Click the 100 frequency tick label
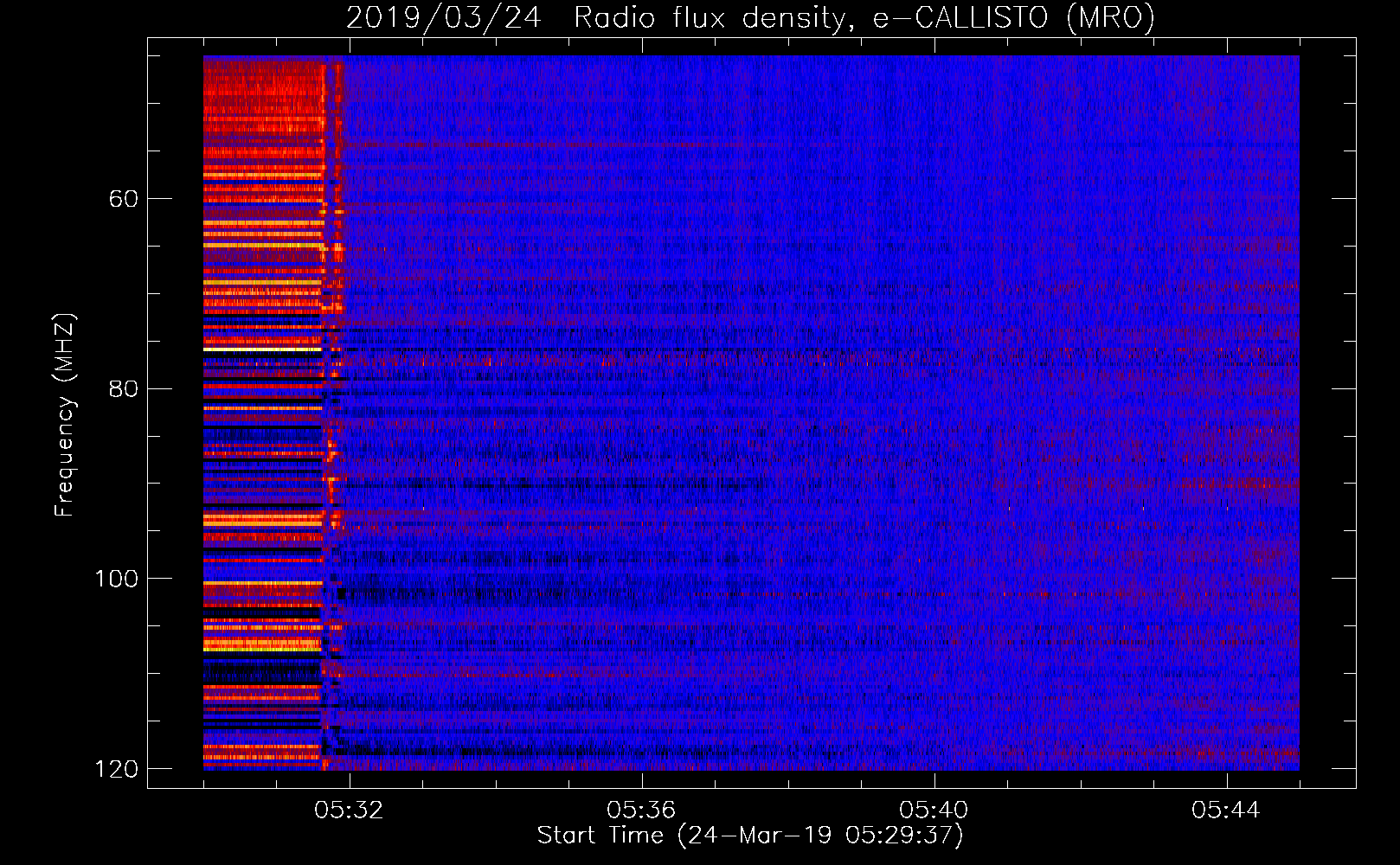Viewport: 1400px width, 865px height. (117, 579)
